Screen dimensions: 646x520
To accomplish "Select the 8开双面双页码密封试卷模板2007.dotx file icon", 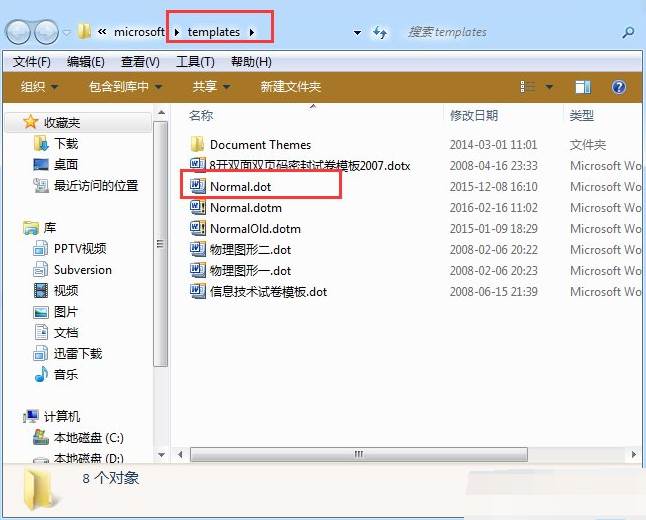I will tap(198, 163).
